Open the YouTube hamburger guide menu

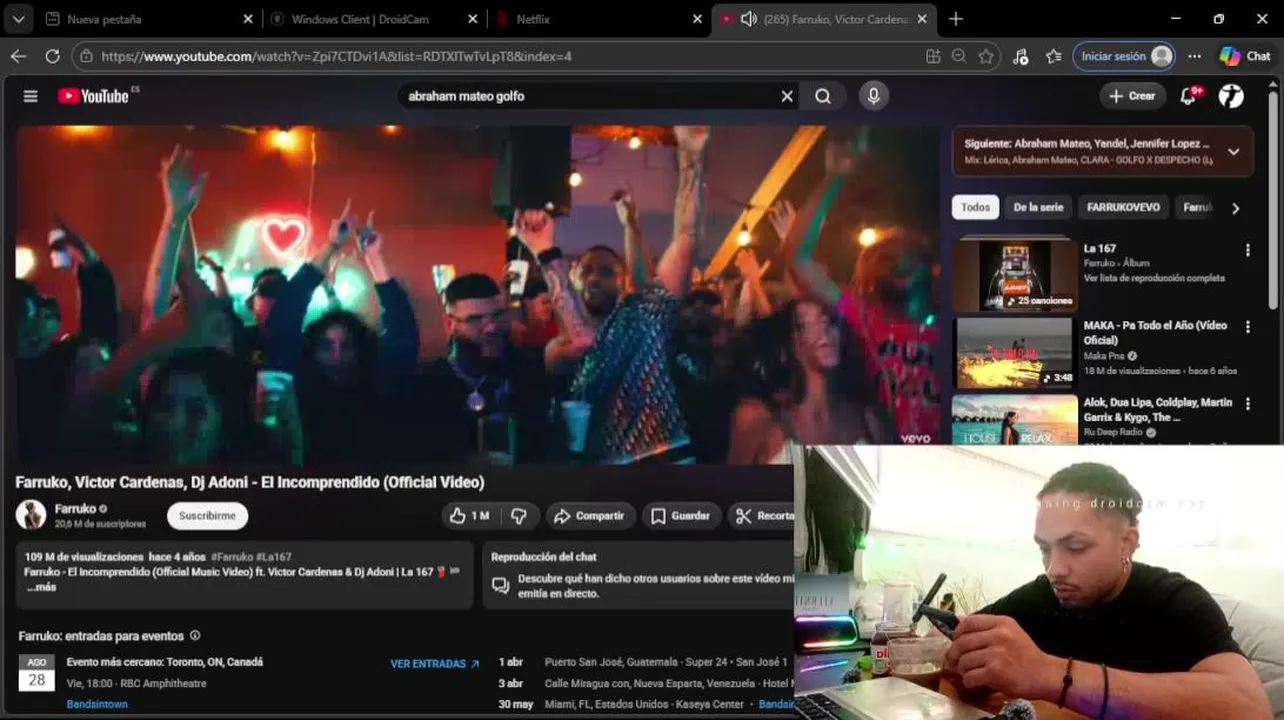pos(30,96)
